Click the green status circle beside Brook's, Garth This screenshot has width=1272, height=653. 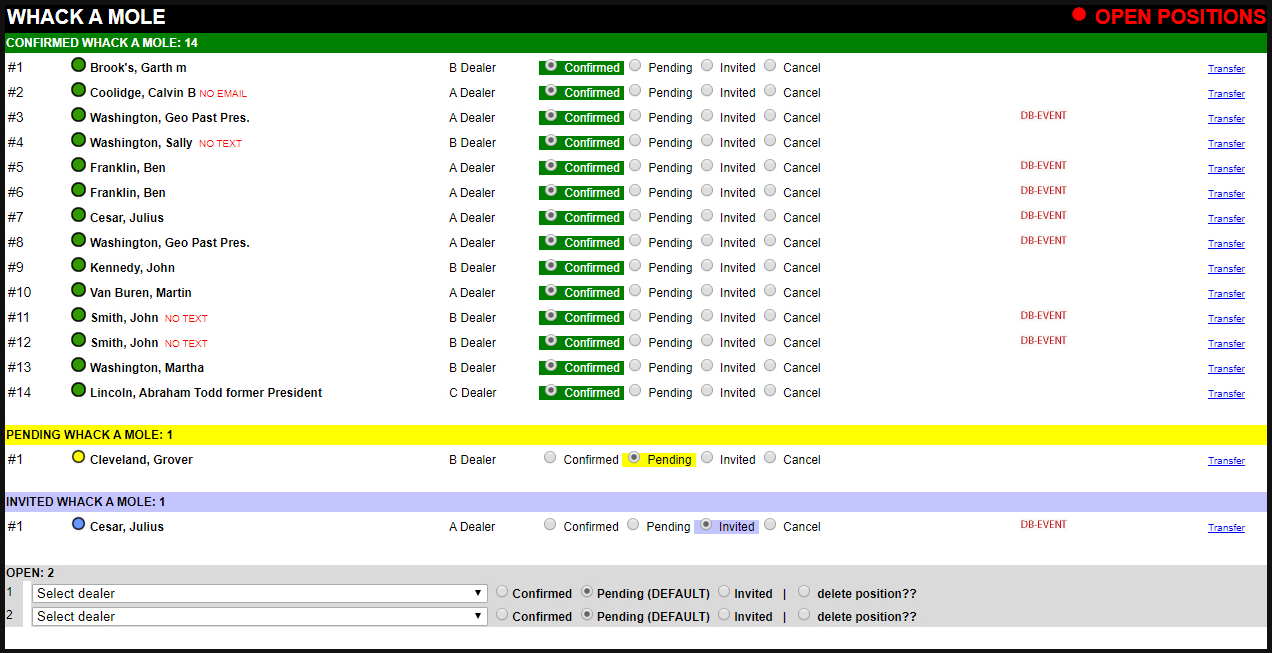tap(79, 65)
